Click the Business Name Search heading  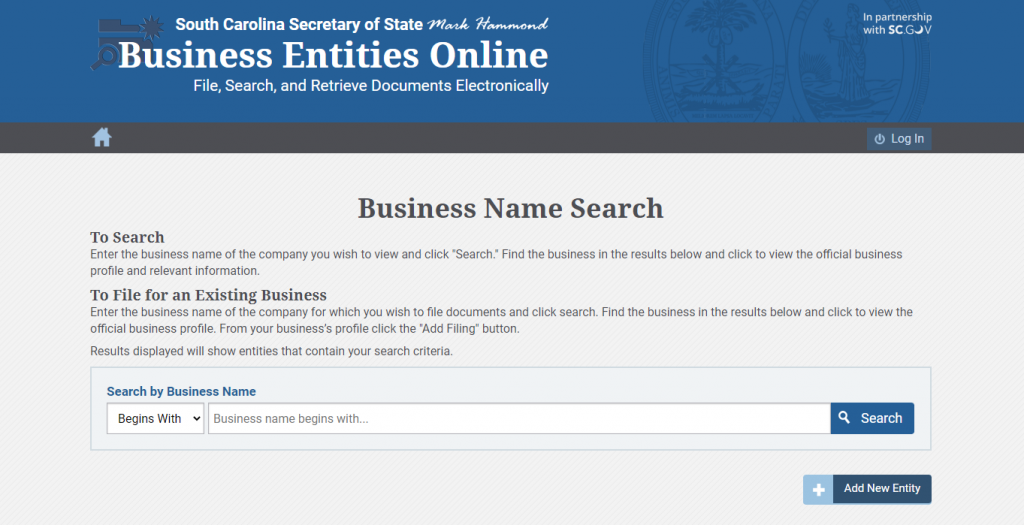[511, 208]
